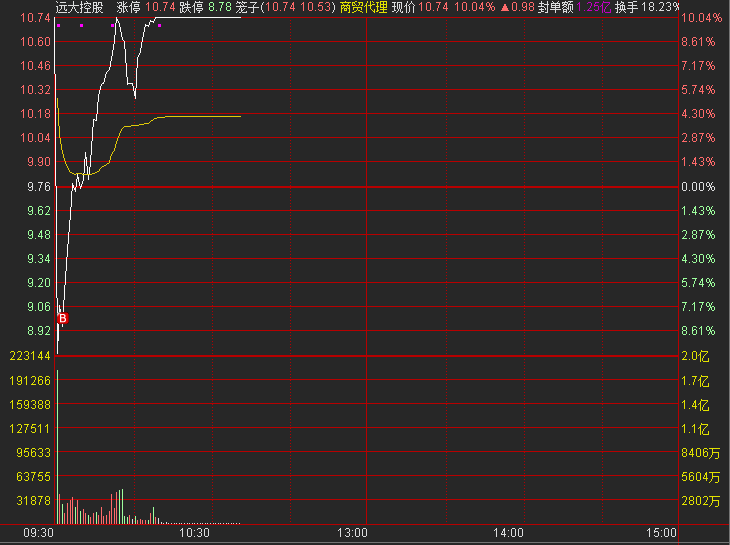Viewport: 730px width, 545px height.
Task: Click the 127511 volume axis label
Action: click(30, 429)
